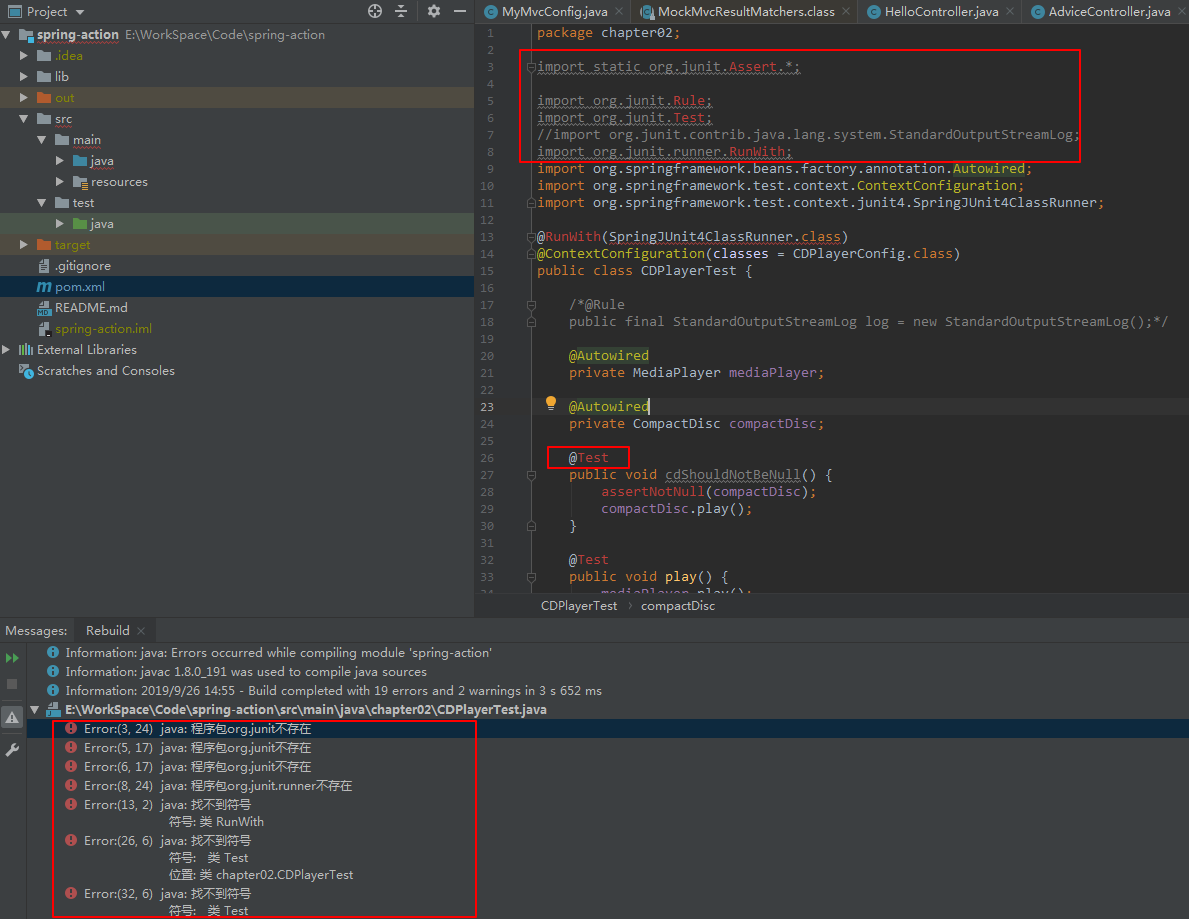Toggle fold marker beside import static line
Viewport: 1189px width, 919px height.
coord(530,67)
